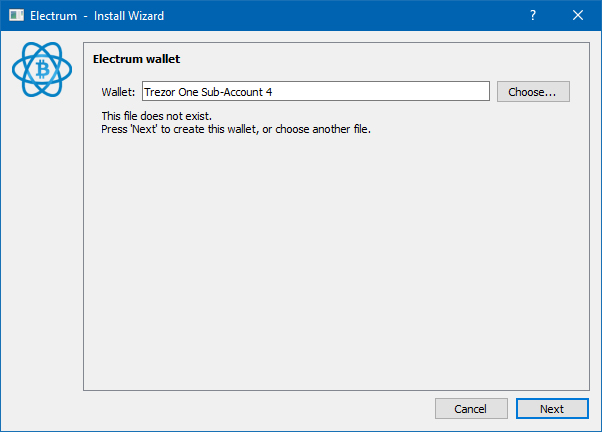Click the "Trezor One Sub-Account 4" wallet name text

click(208, 92)
